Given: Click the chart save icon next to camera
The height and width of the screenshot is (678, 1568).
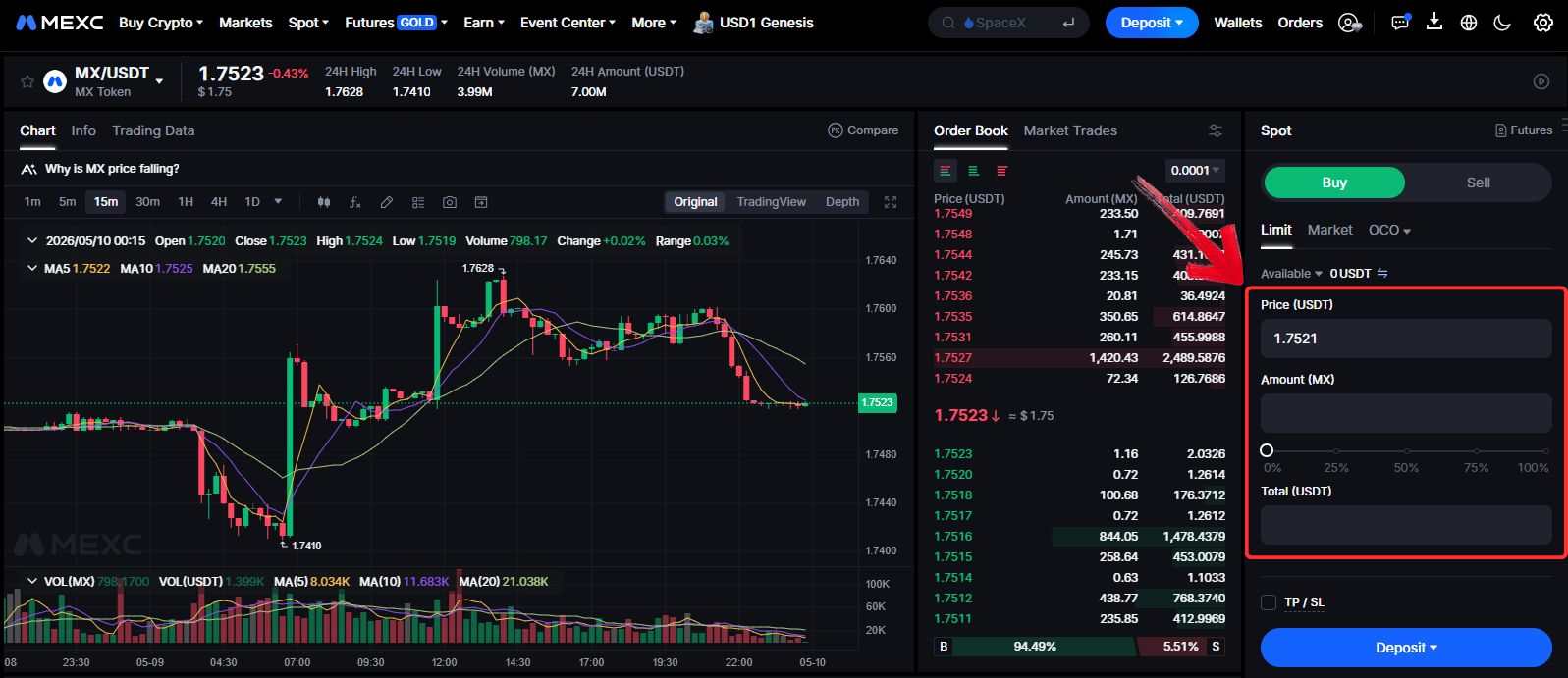Looking at the screenshot, I should point(481,202).
